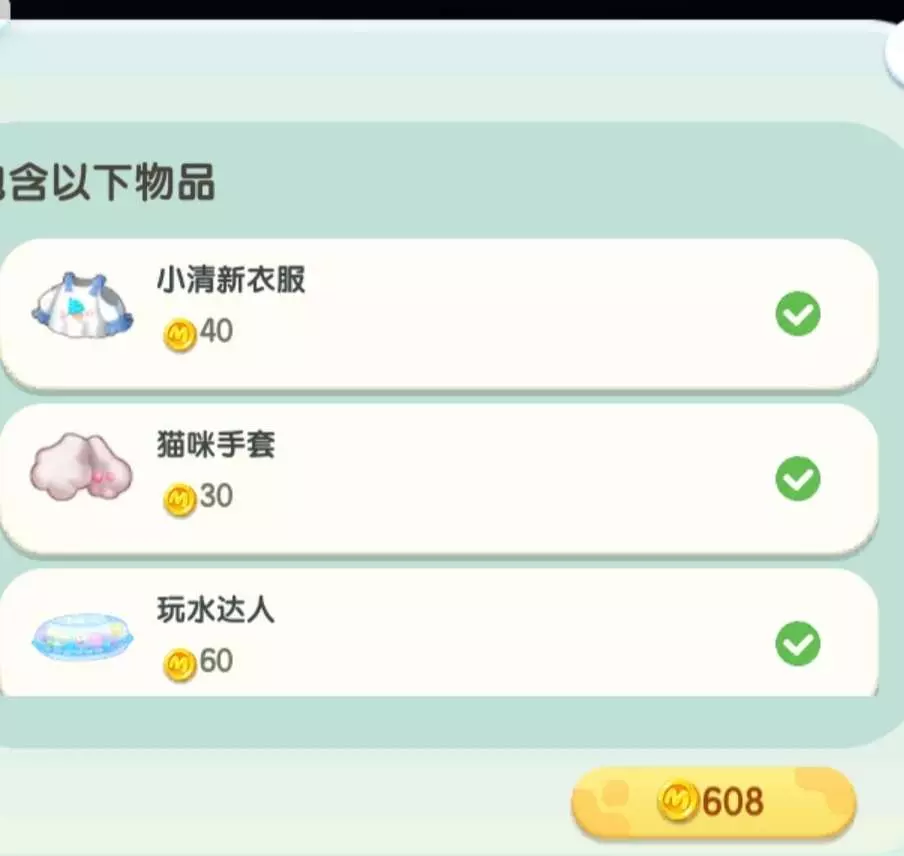The height and width of the screenshot is (856, 904).
Task: Click the 包含以下物品 section heading
Action: (x=107, y=182)
